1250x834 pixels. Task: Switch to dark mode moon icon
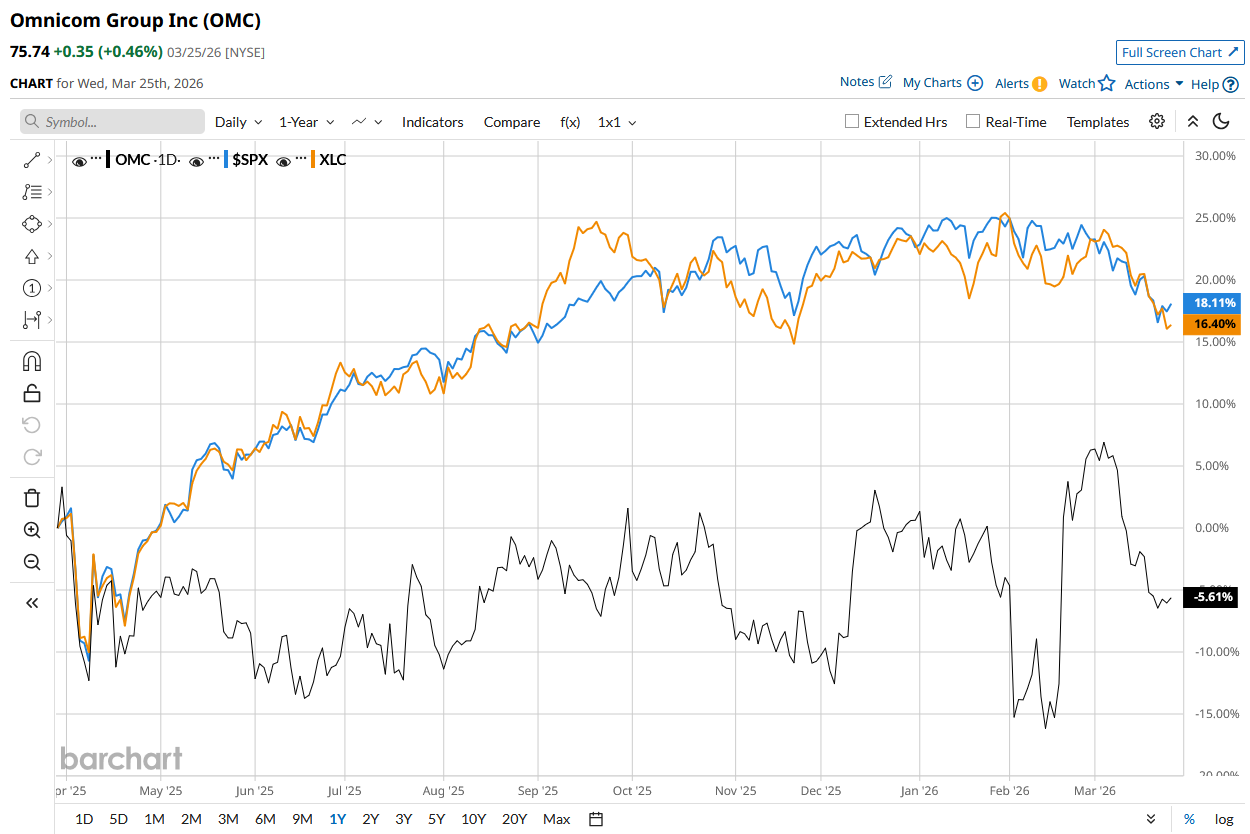pyautogui.click(x=1220, y=121)
